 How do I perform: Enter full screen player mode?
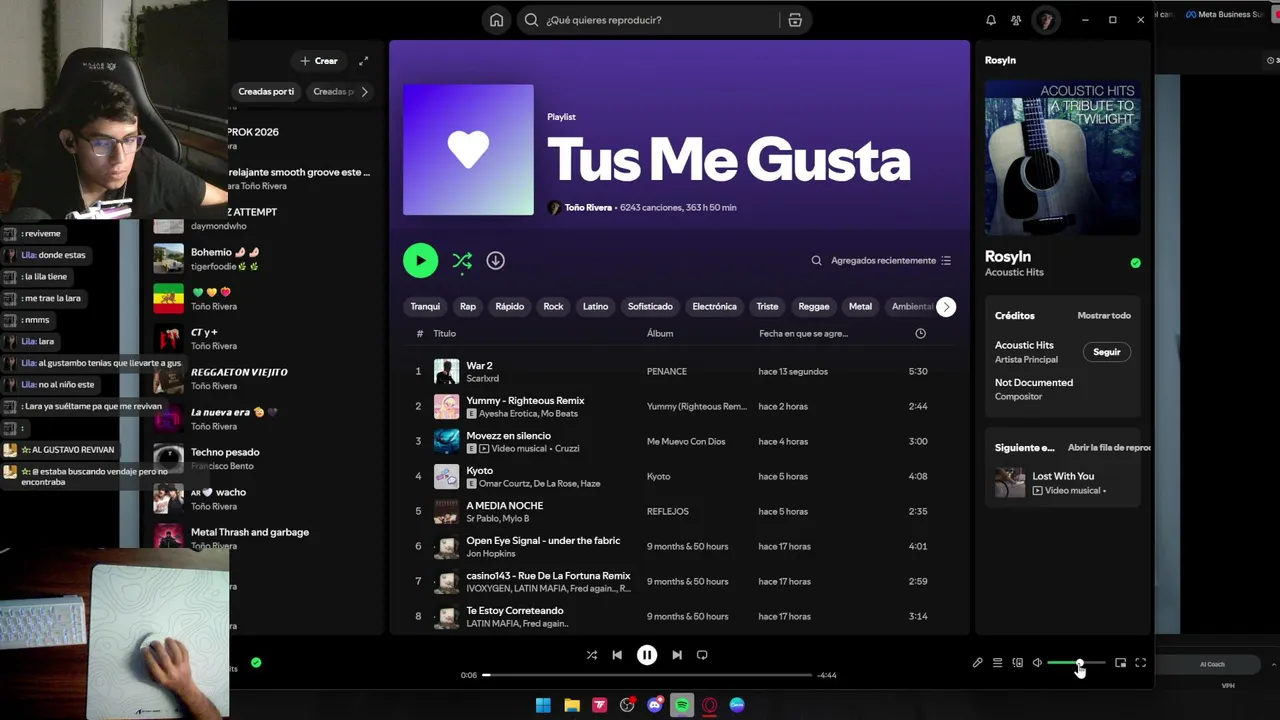click(1140, 663)
